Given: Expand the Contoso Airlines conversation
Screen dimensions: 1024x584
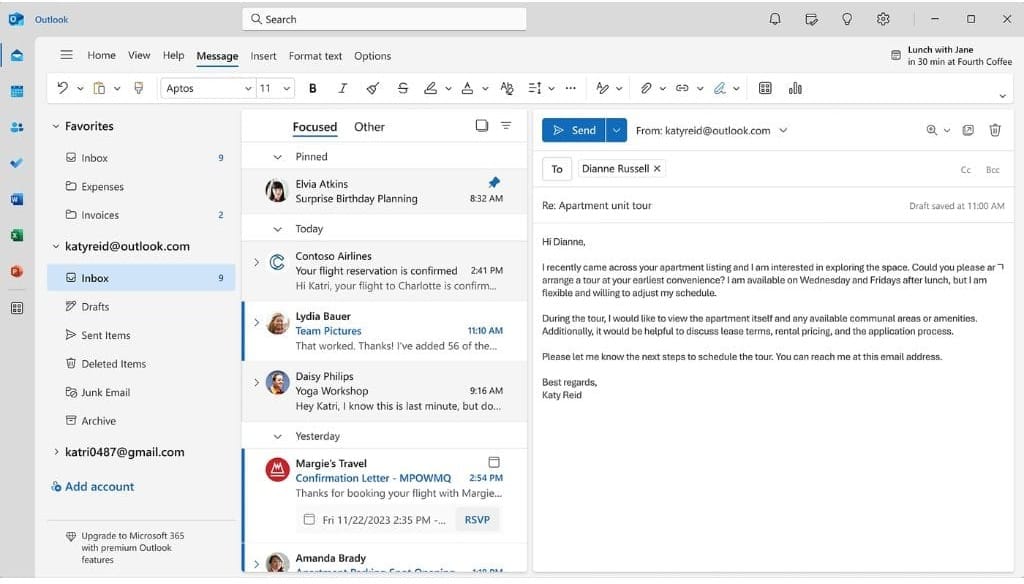Looking at the screenshot, I should (256, 262).
